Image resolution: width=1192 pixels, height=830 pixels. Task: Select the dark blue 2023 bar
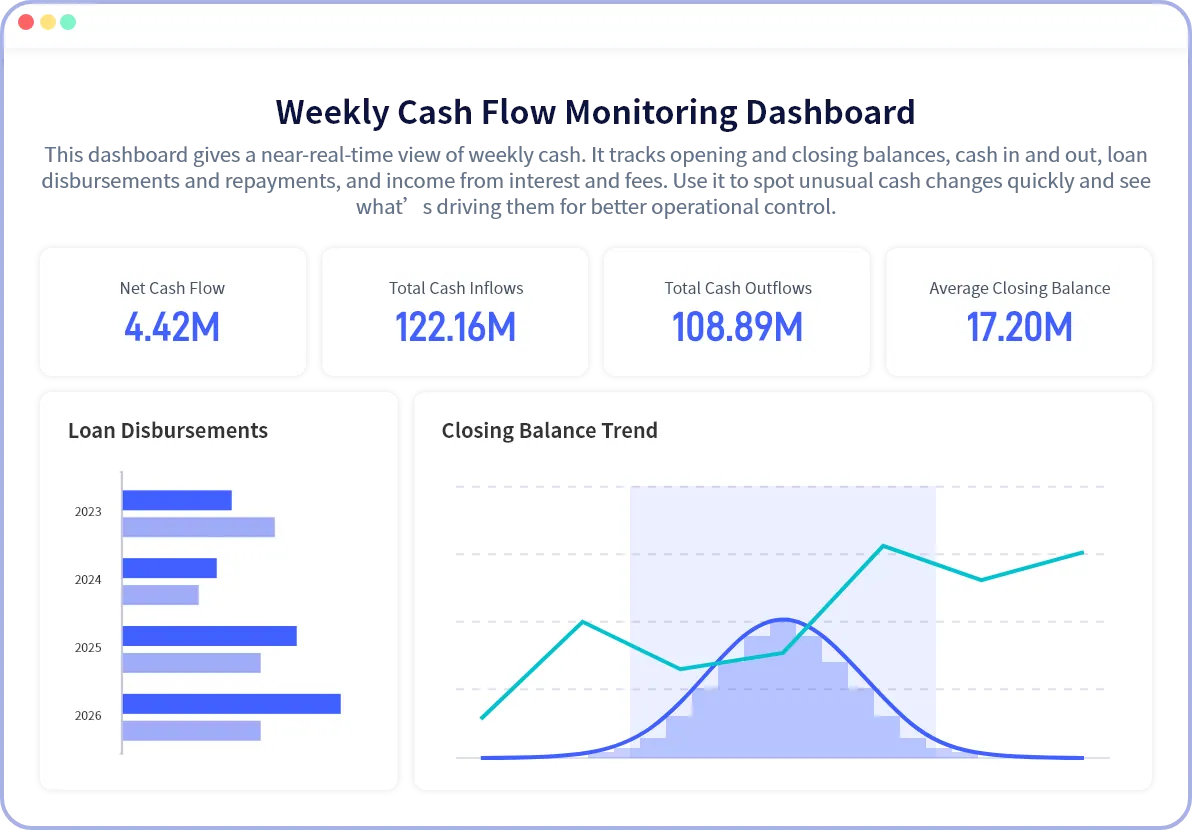coord(177,500)
